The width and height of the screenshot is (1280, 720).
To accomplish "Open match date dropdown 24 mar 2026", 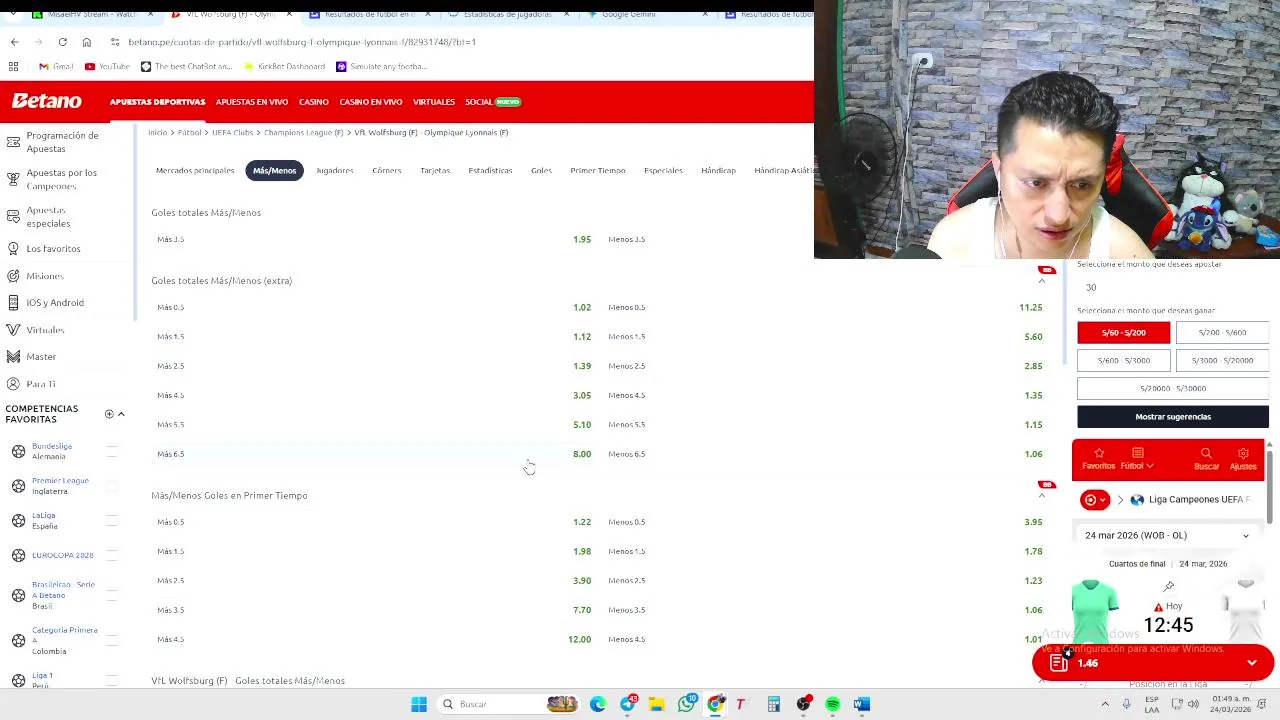I will tap(1167, 535).
